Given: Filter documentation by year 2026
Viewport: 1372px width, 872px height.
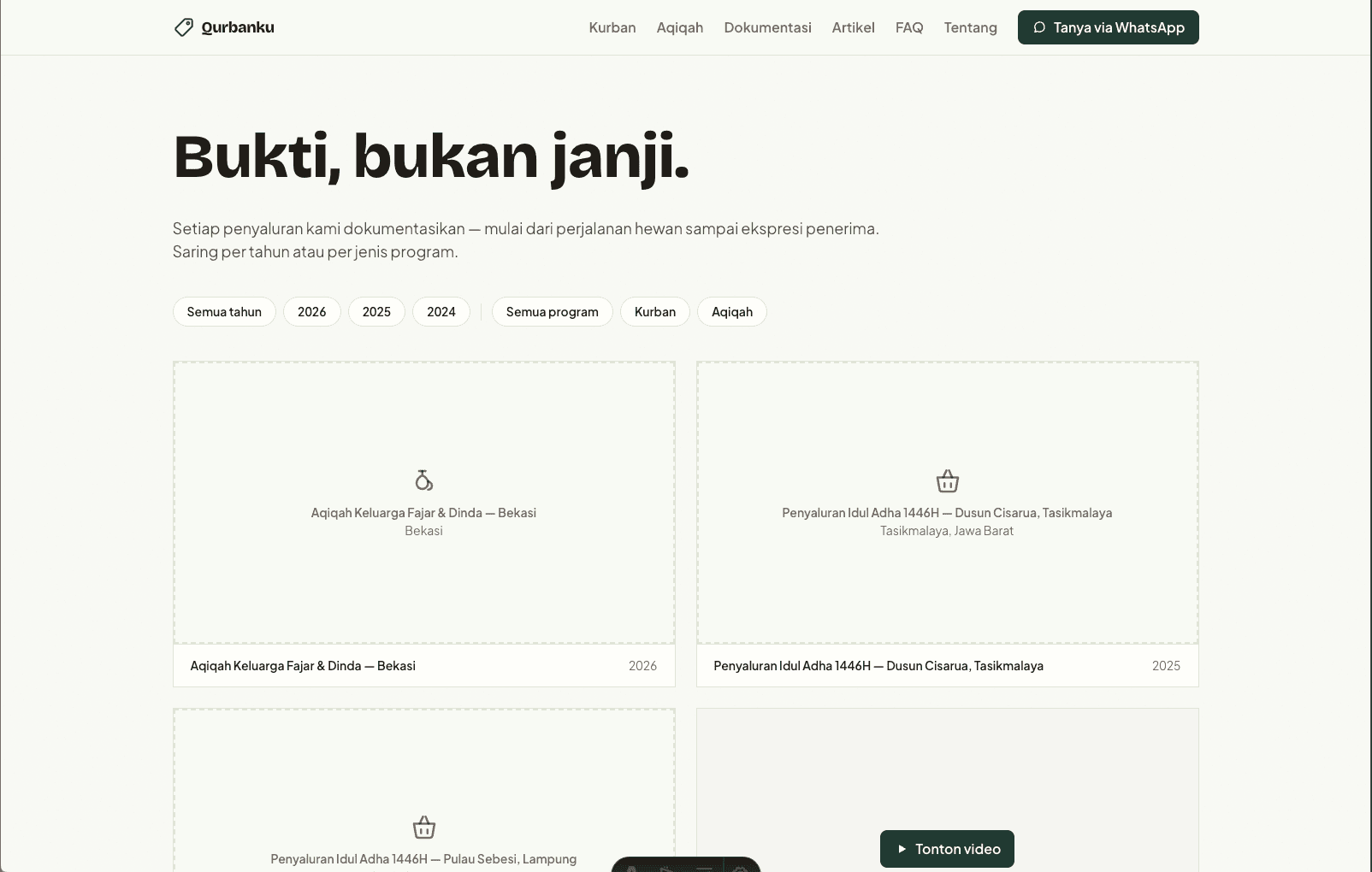Looking at the screenshot, I should pos(312,312).
